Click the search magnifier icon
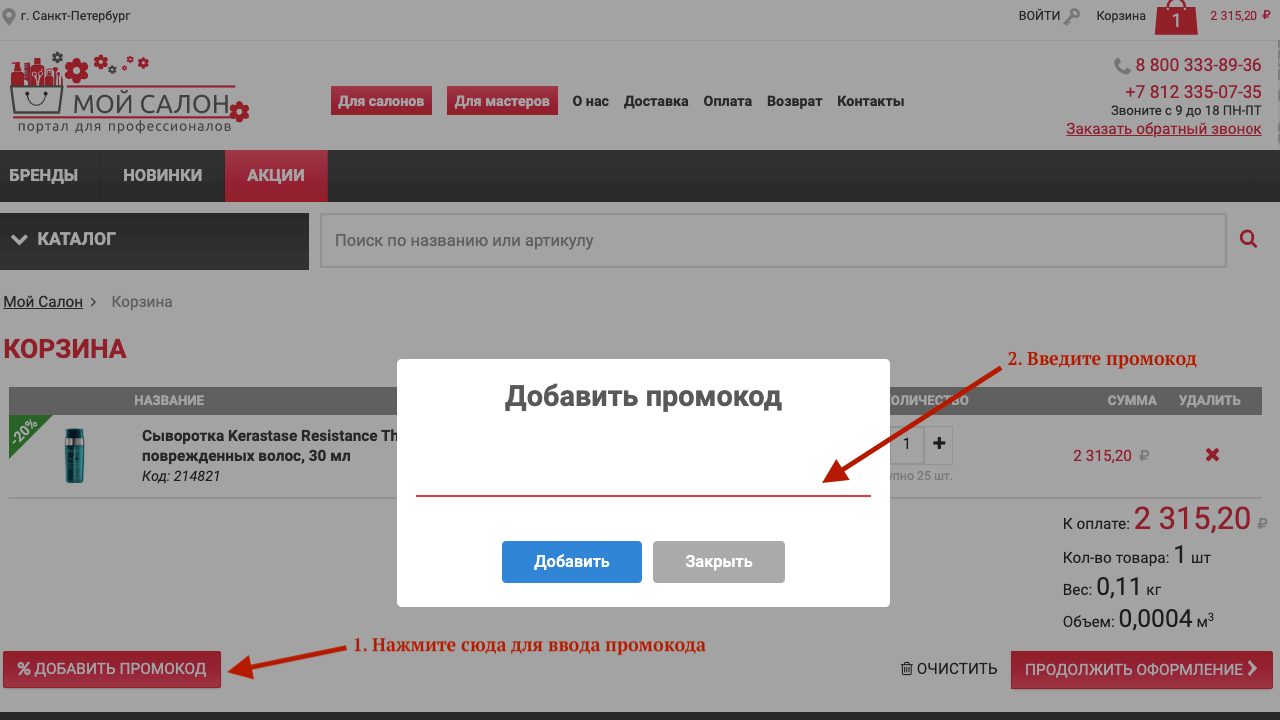Image resolution: width=1280 pixels, height=720 pixels. pos(1248,239)
